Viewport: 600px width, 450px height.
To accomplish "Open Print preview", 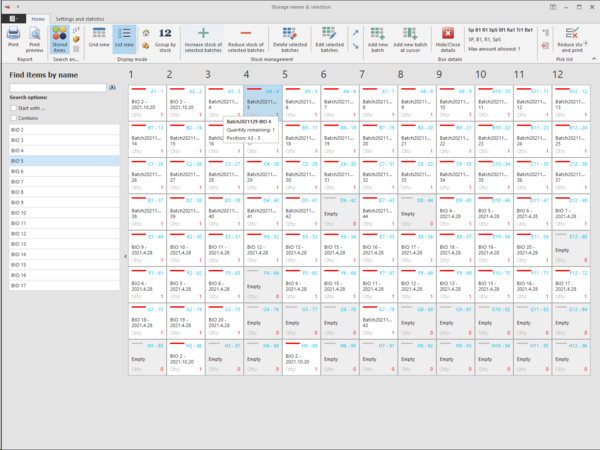I will (x=35, y=36).
